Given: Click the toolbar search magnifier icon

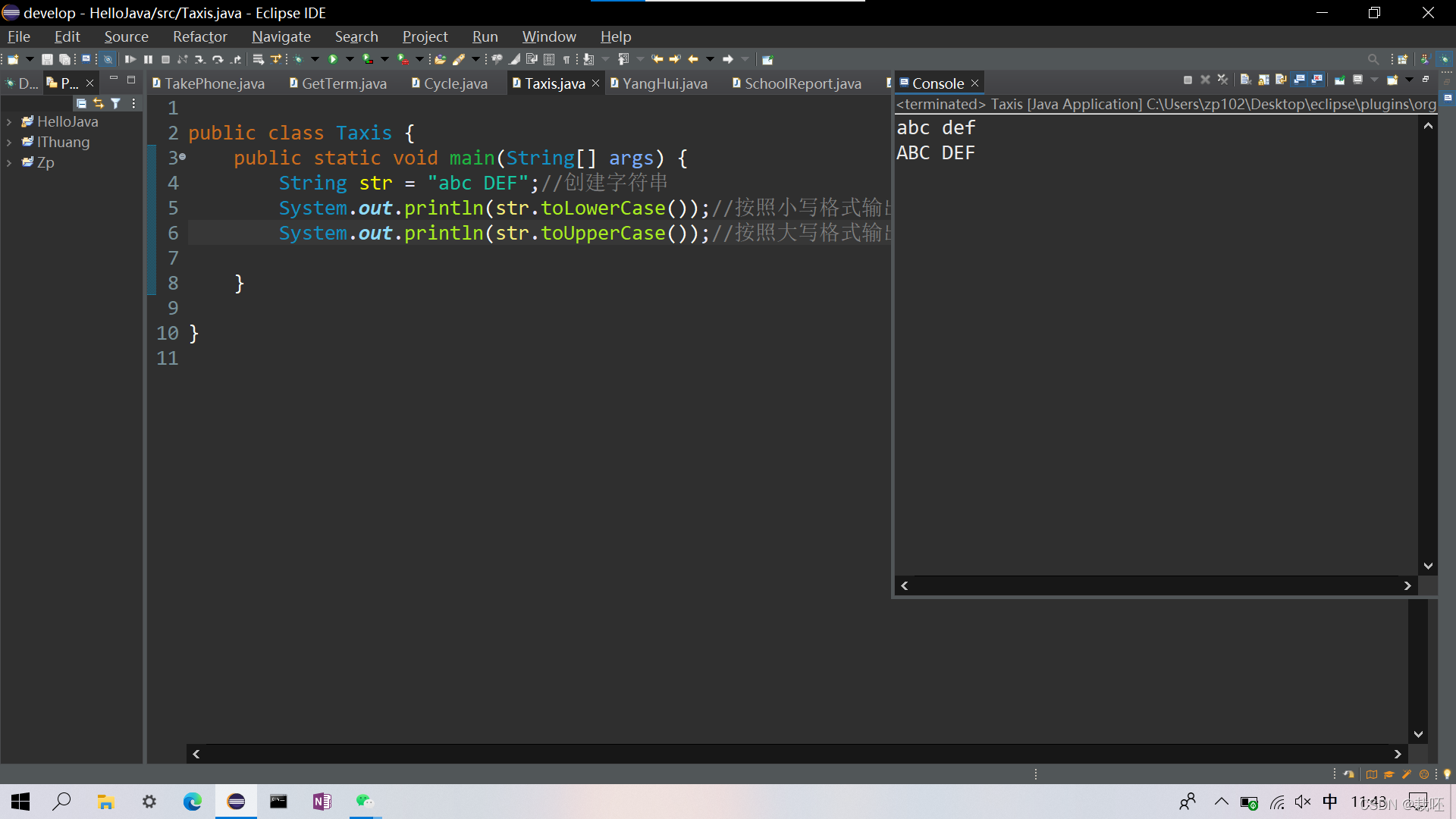Looking at the screenshot, I should point(1373,59).
